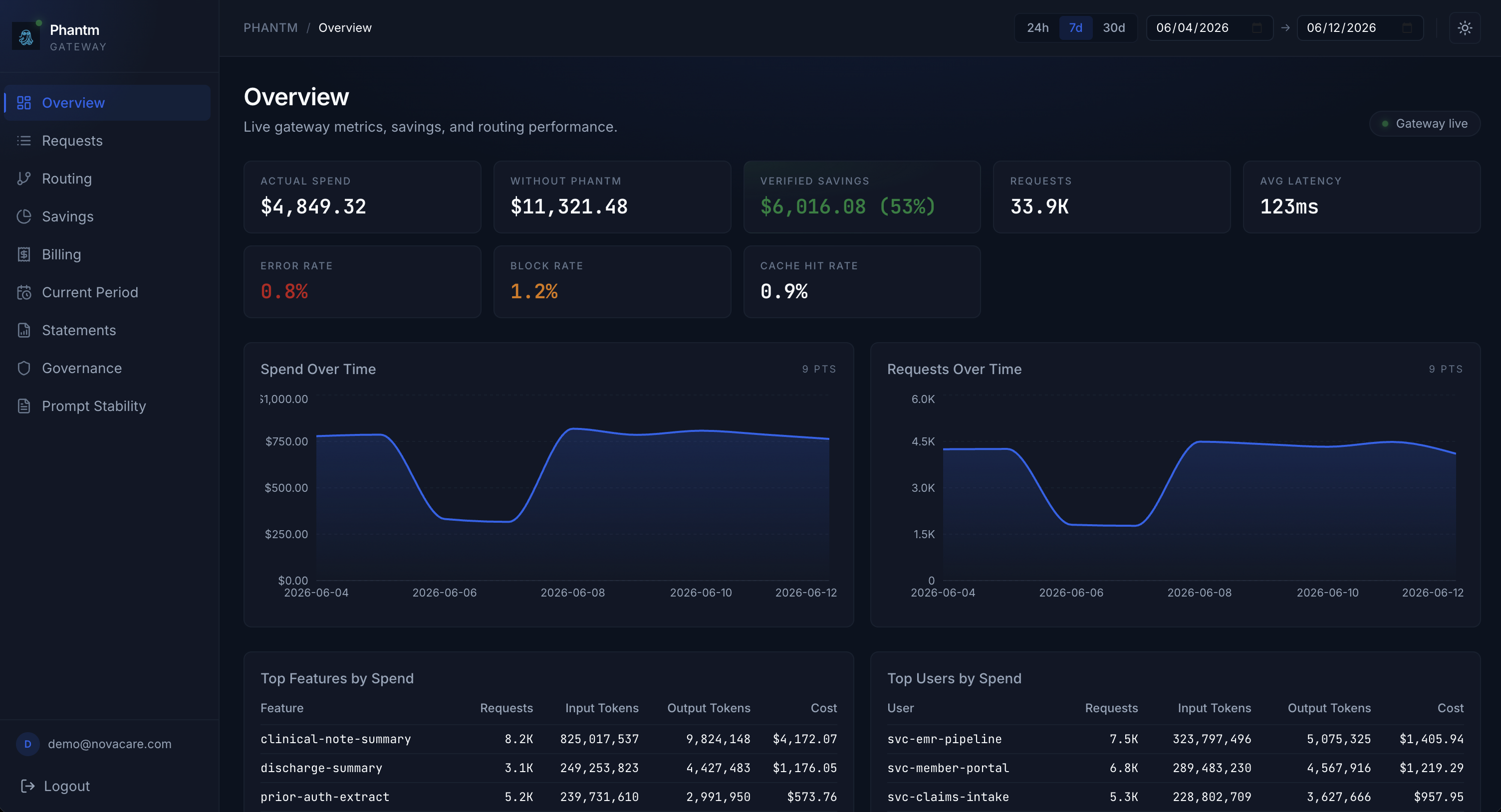Open the Routing page
The image size is (1501, 812).
pos(107,178)
